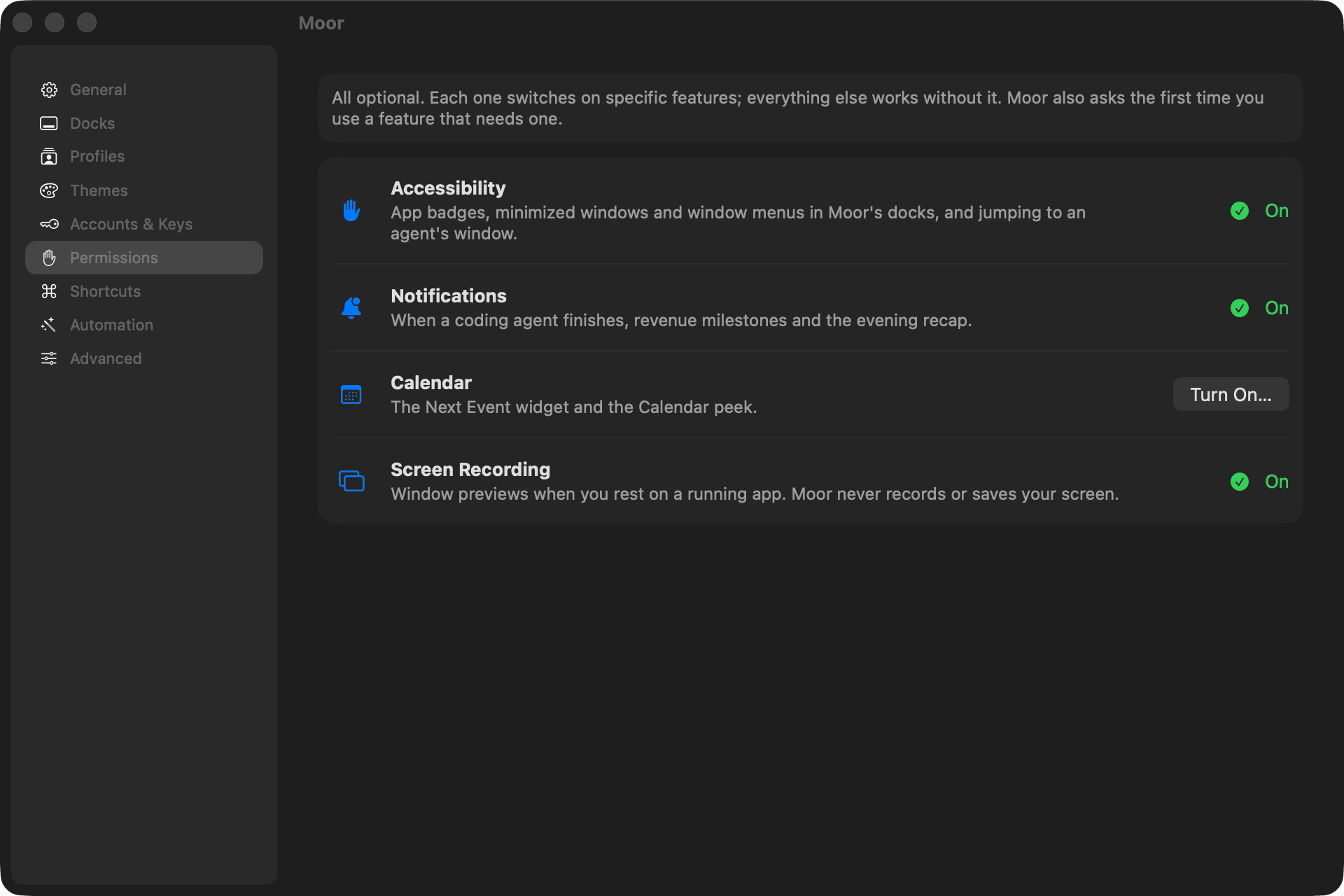Click the Notifications 'On' status text
1344x896 pixels.
pyautogui.click(x=1276, y=308)
